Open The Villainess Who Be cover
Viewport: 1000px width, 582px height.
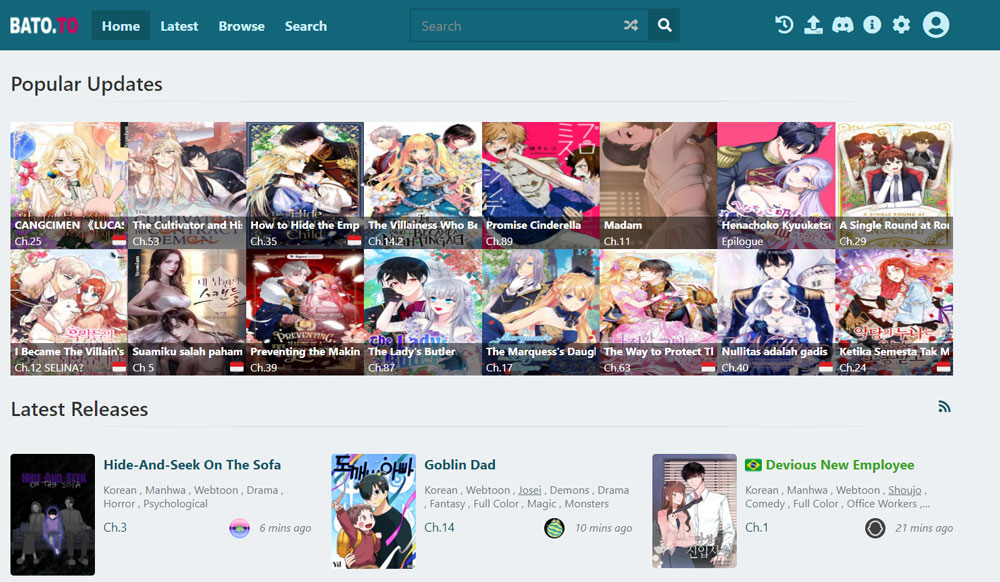(423, 185)
